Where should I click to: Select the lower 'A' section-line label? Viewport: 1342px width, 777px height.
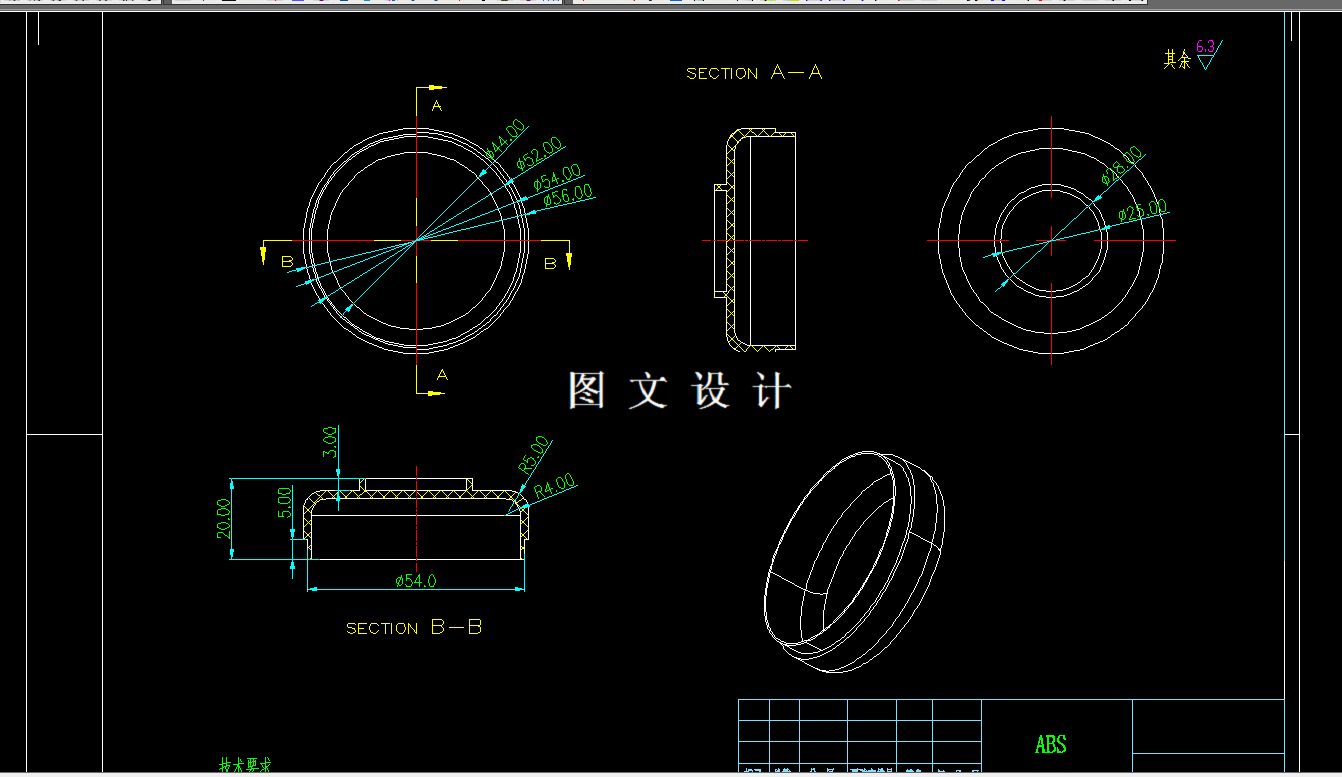(442, 375)
